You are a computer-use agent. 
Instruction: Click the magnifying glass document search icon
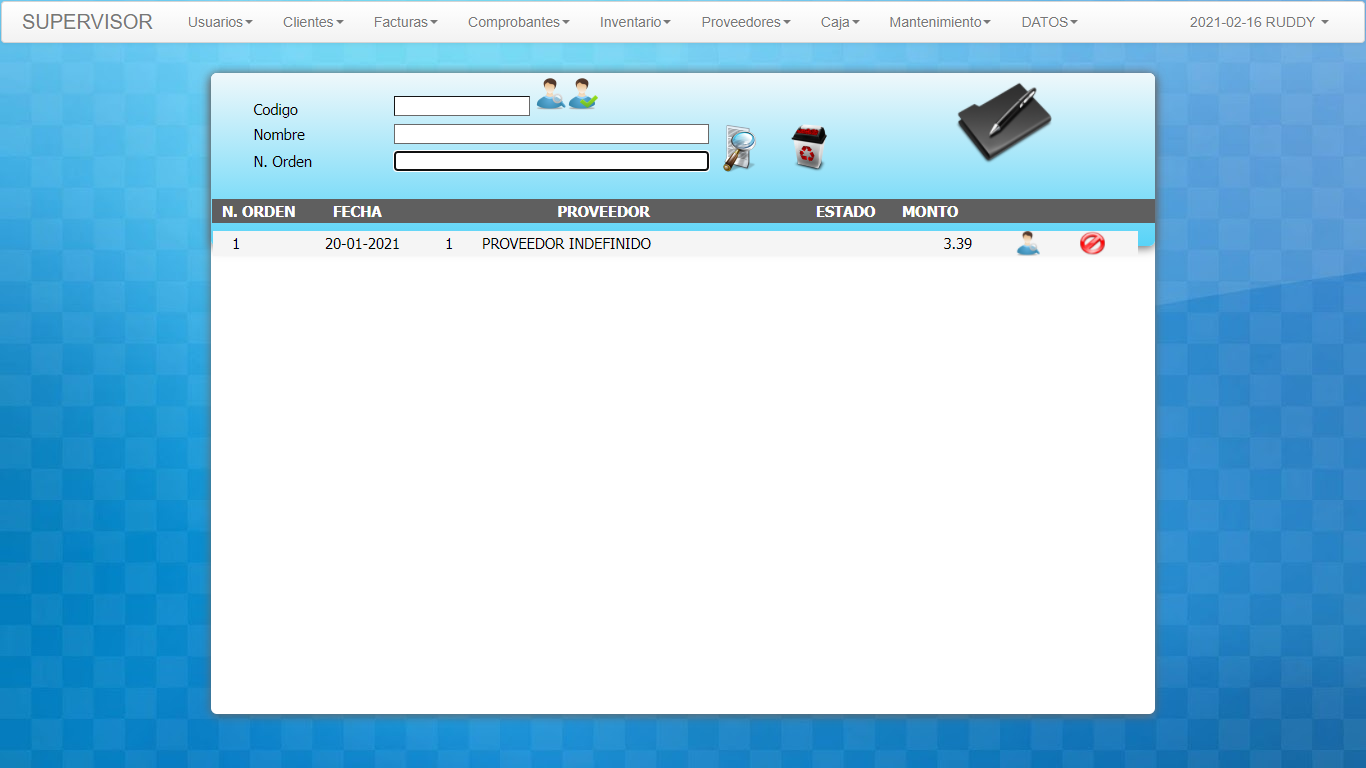(739, 149)
